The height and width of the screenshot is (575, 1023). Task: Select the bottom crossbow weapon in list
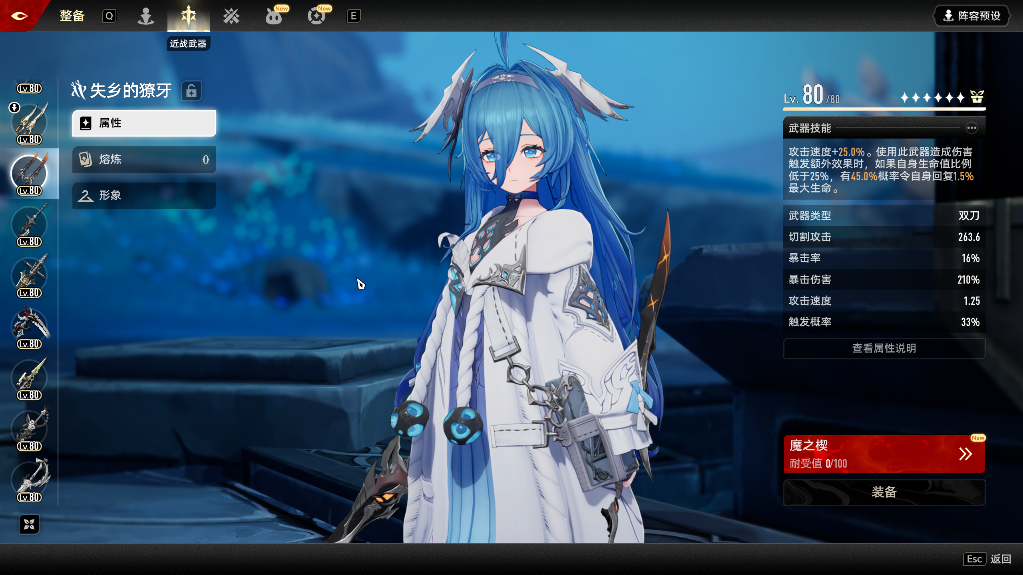pyautogui.click(x=30, y=478)
